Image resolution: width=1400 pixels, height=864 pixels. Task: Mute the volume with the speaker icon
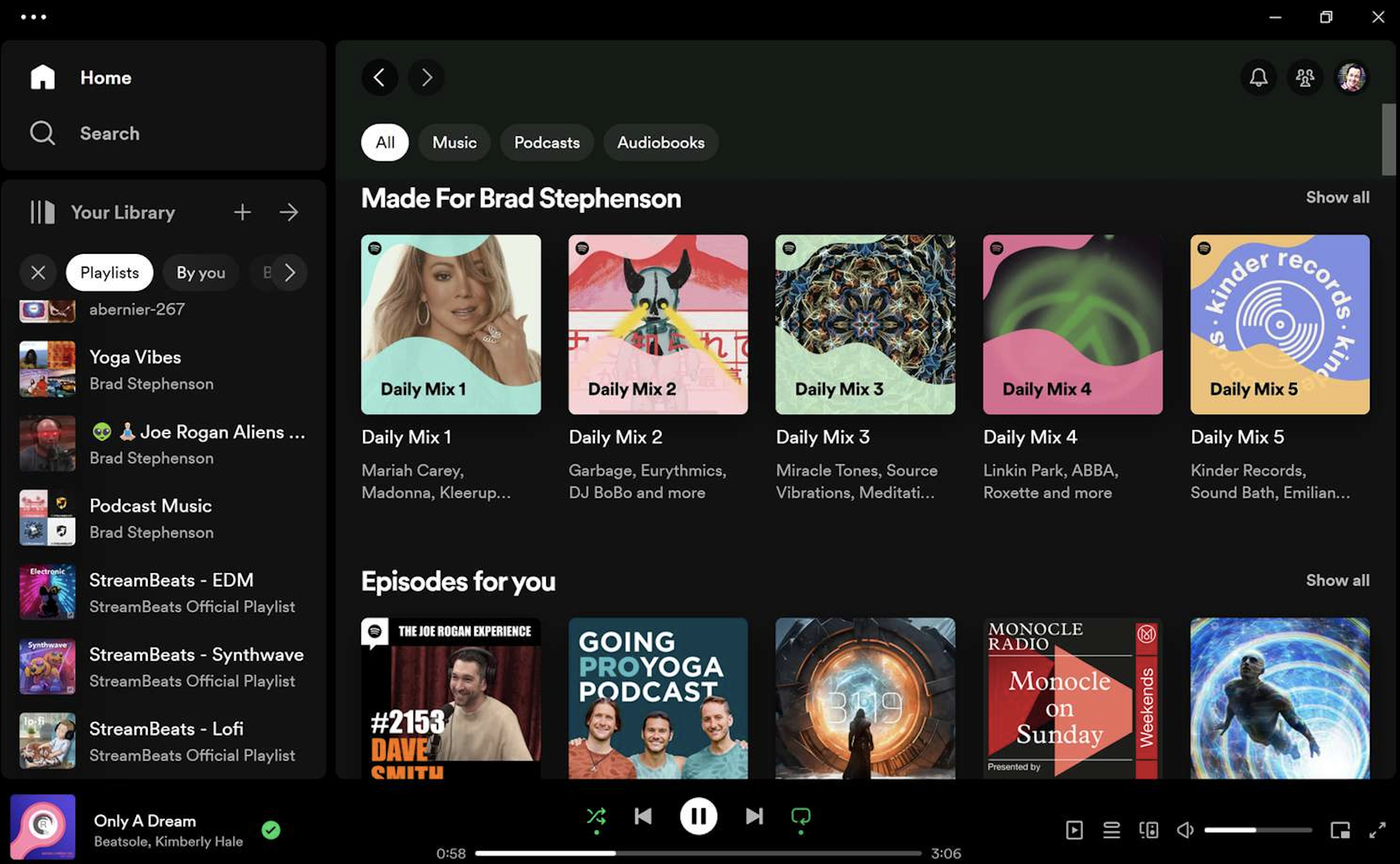tap(1186, 830)
